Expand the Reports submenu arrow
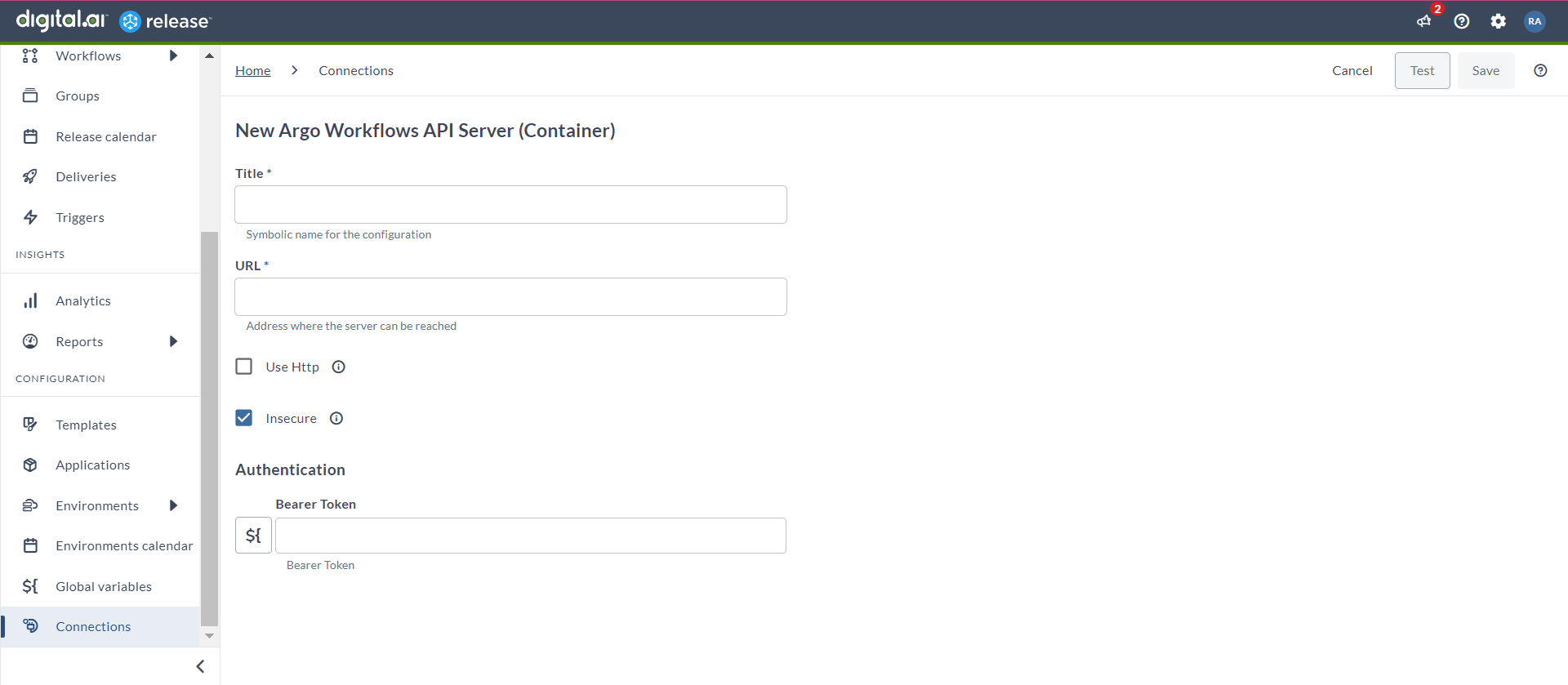Image resolution: width=1568 pixels, height=685 pixels. pyautogui.click(x=173, y=341)
